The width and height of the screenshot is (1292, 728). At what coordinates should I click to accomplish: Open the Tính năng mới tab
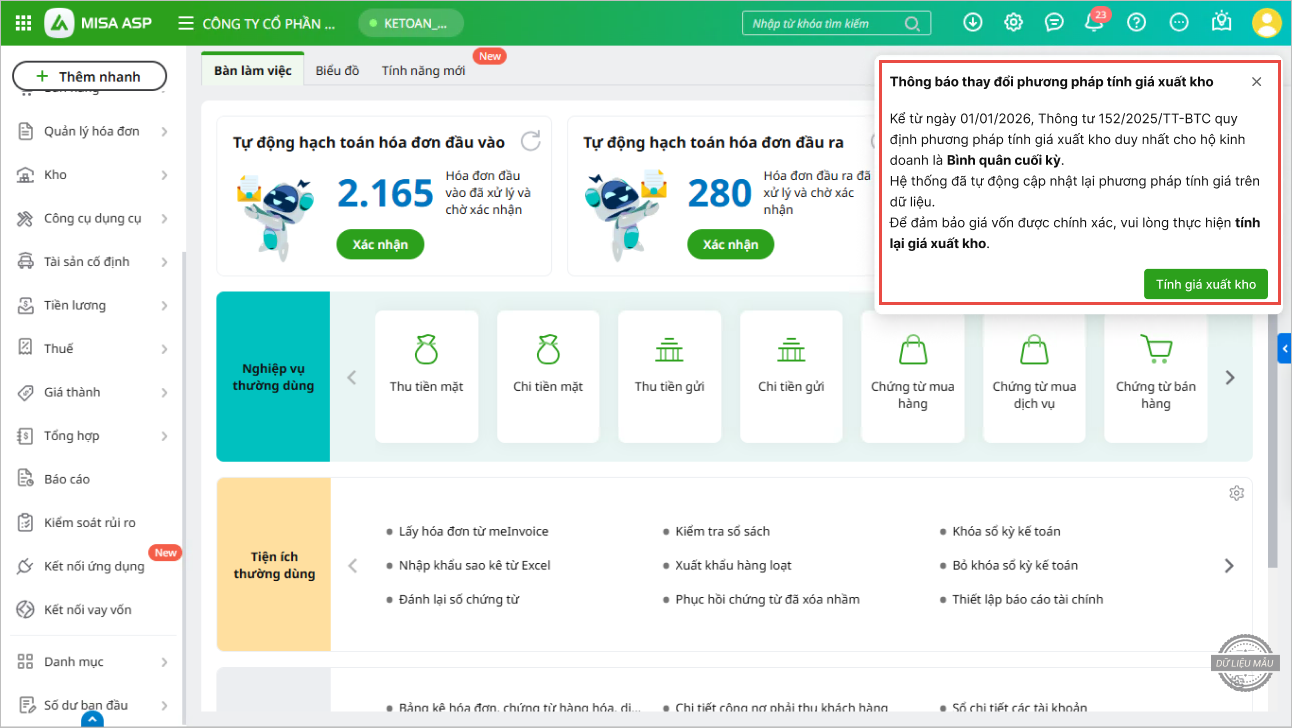[423, 70]
